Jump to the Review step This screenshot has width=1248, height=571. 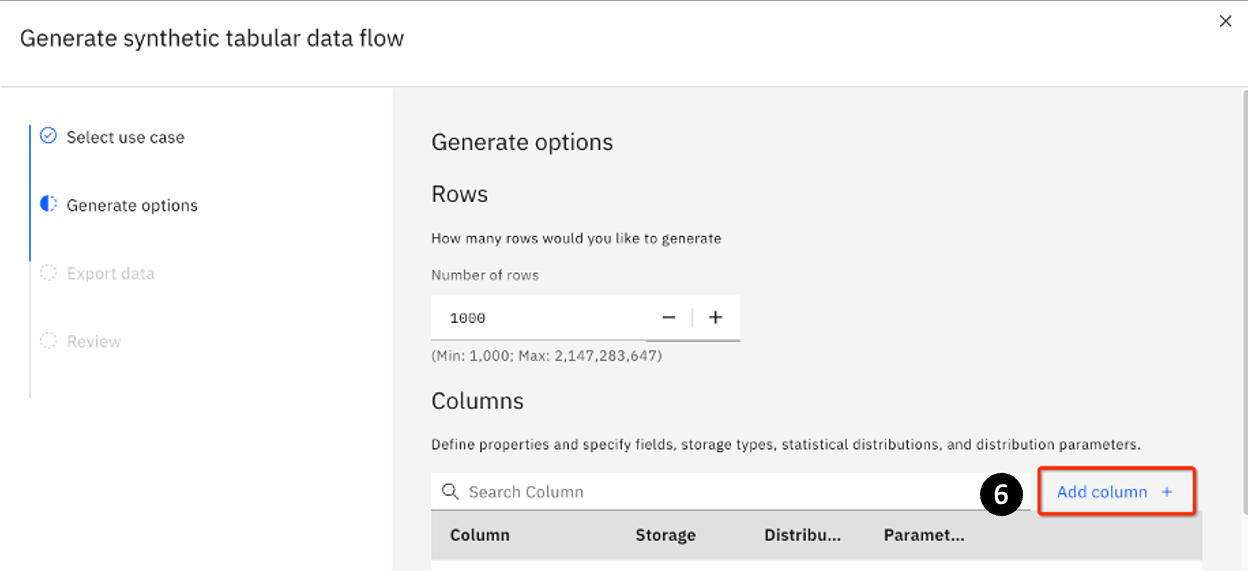tap(93, 341)
